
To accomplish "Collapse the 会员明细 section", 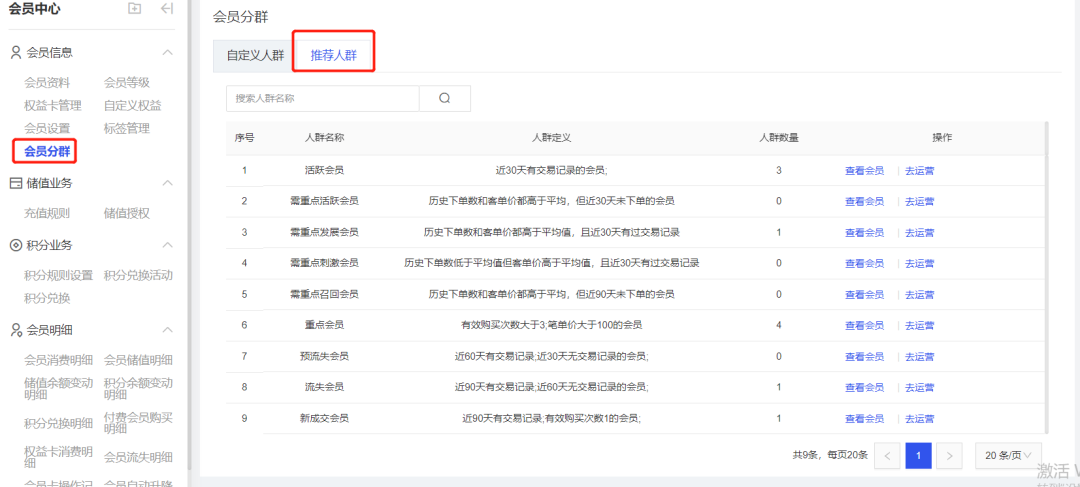I will [x=167, y=329].
